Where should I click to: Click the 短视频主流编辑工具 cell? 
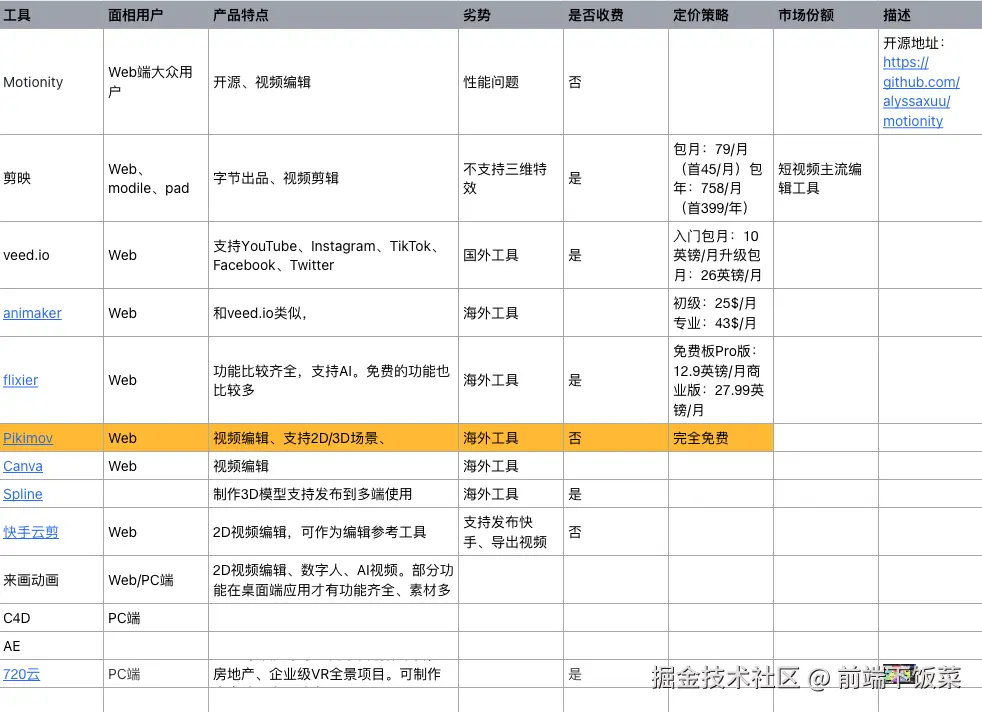tap(826, 178)
